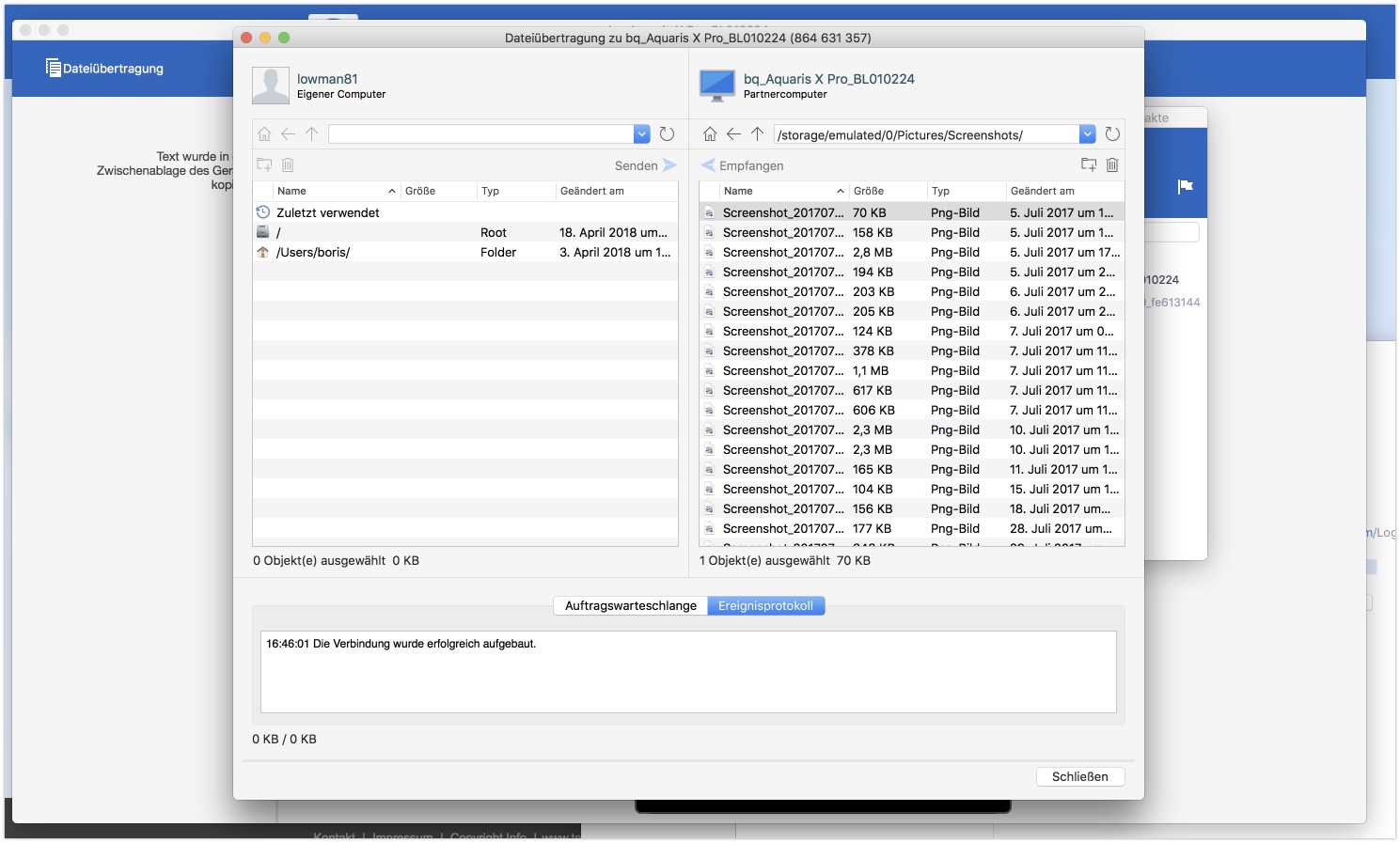The width and height of the screenshot is (1400, 843).
Task: Click the 0 KB / 0 KB transfer progress text
Action: click(x=284, y=739)
